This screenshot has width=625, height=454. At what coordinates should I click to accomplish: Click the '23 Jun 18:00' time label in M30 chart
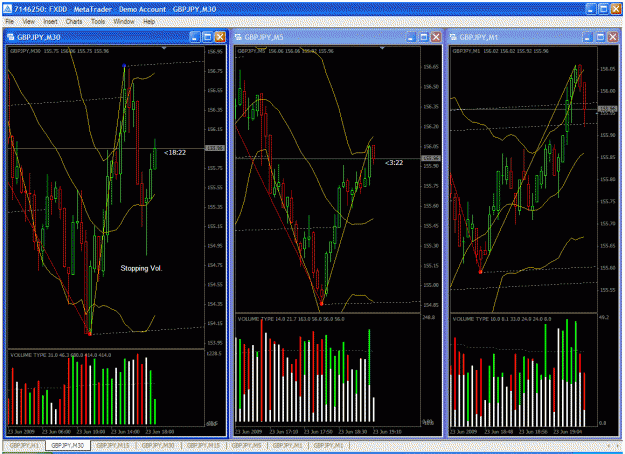(160, 432)
